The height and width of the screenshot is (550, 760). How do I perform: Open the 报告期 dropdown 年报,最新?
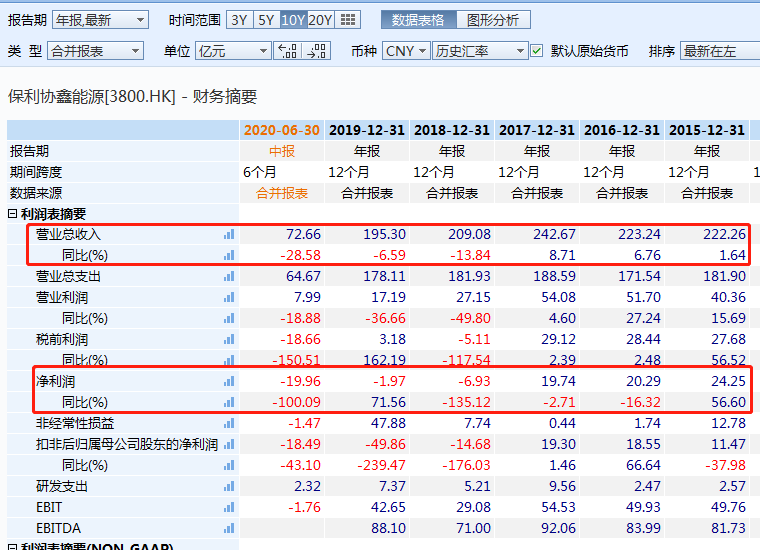pos(100,20)
